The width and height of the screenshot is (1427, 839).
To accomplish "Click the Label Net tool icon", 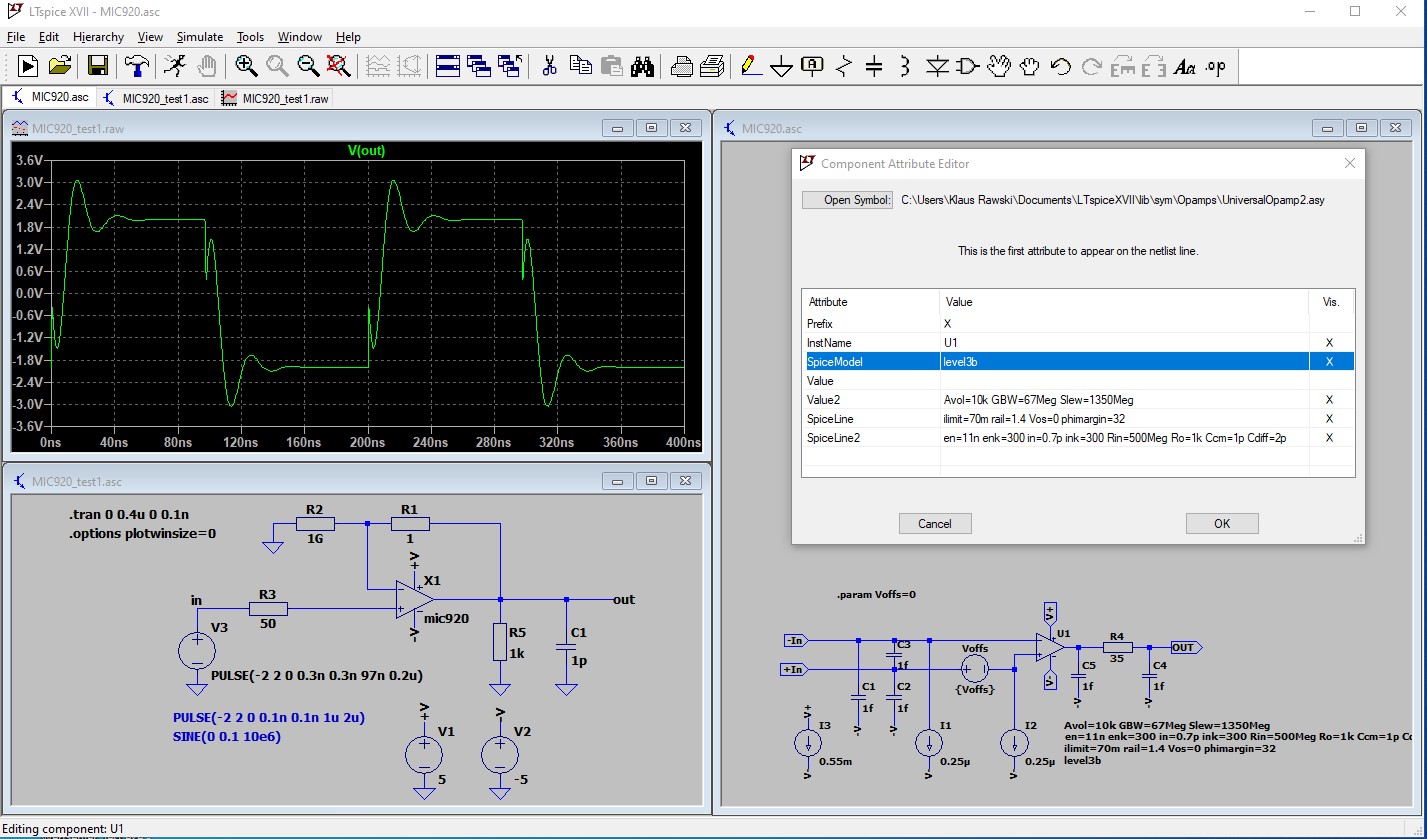I will (x=812, y=66).
